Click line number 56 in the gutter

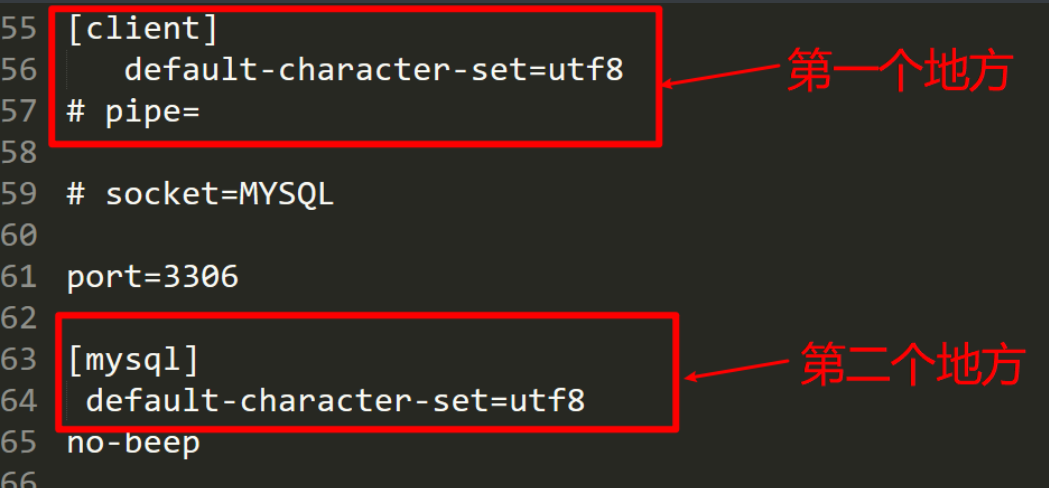19,70
